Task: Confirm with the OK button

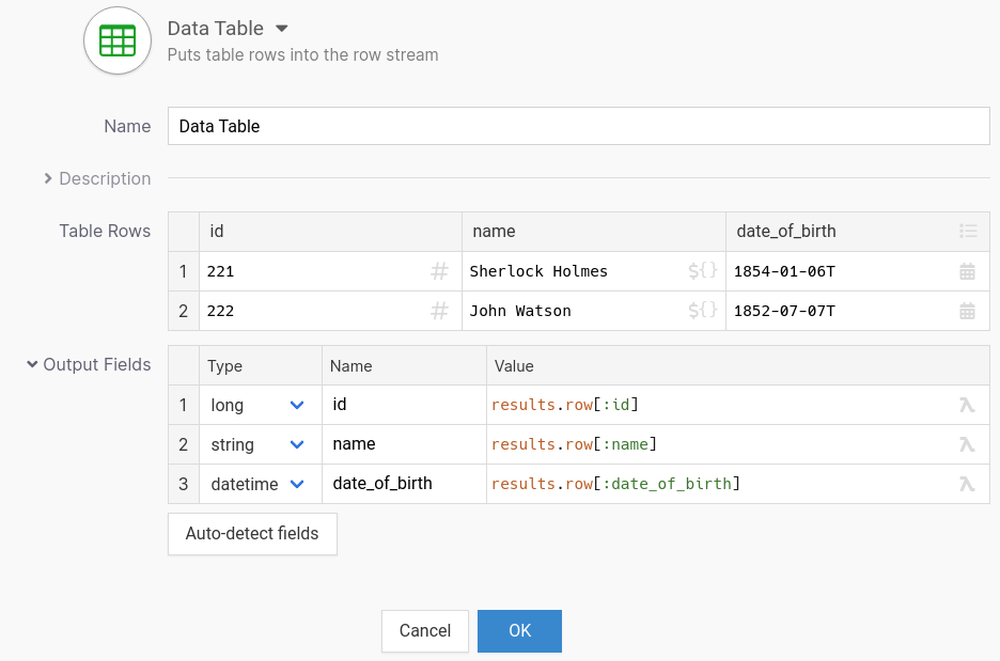Action: tap(520, 631)
